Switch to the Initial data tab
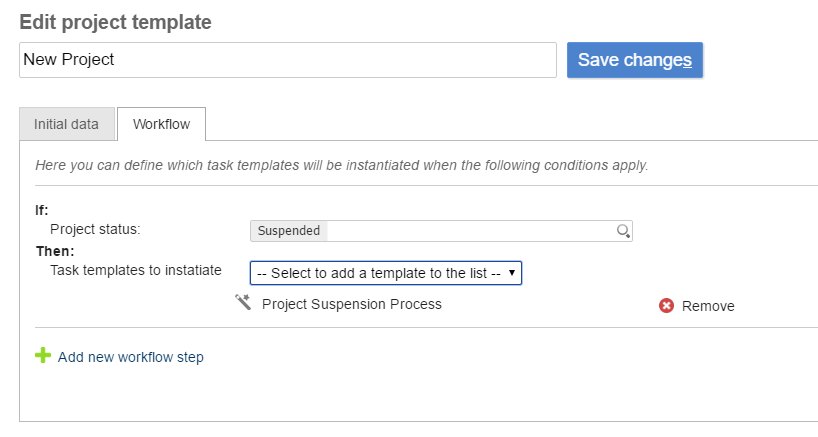Image resolution: width=818 pixels, height=437 pixels. pos(66,124)
